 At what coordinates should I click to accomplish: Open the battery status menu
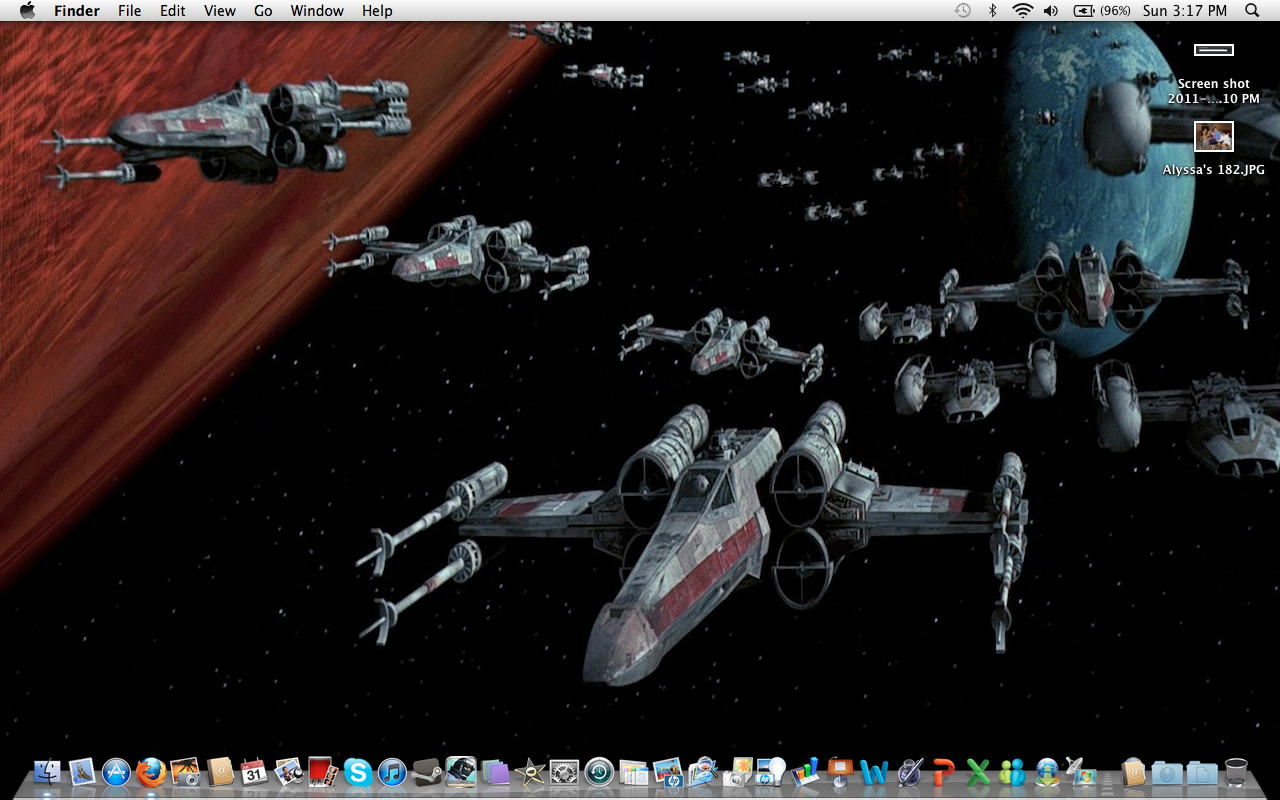pos(1102,11)
